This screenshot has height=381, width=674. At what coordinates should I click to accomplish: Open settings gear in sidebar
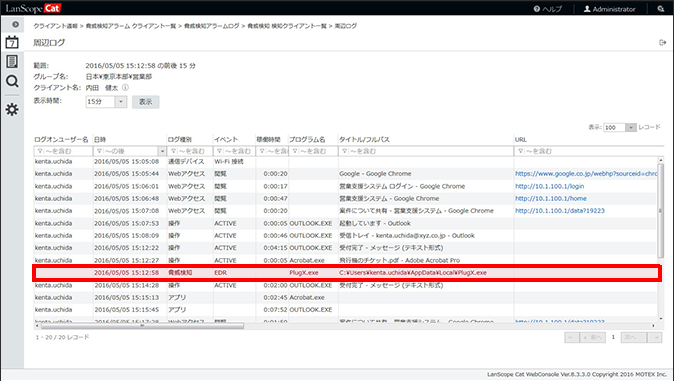point(12,109)
